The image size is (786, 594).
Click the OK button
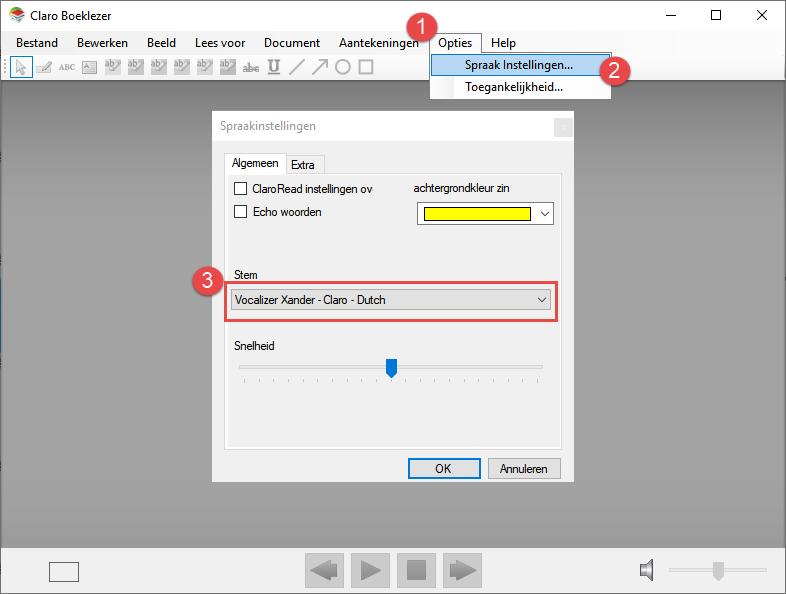pyautogui.click(x=443, y=468)
